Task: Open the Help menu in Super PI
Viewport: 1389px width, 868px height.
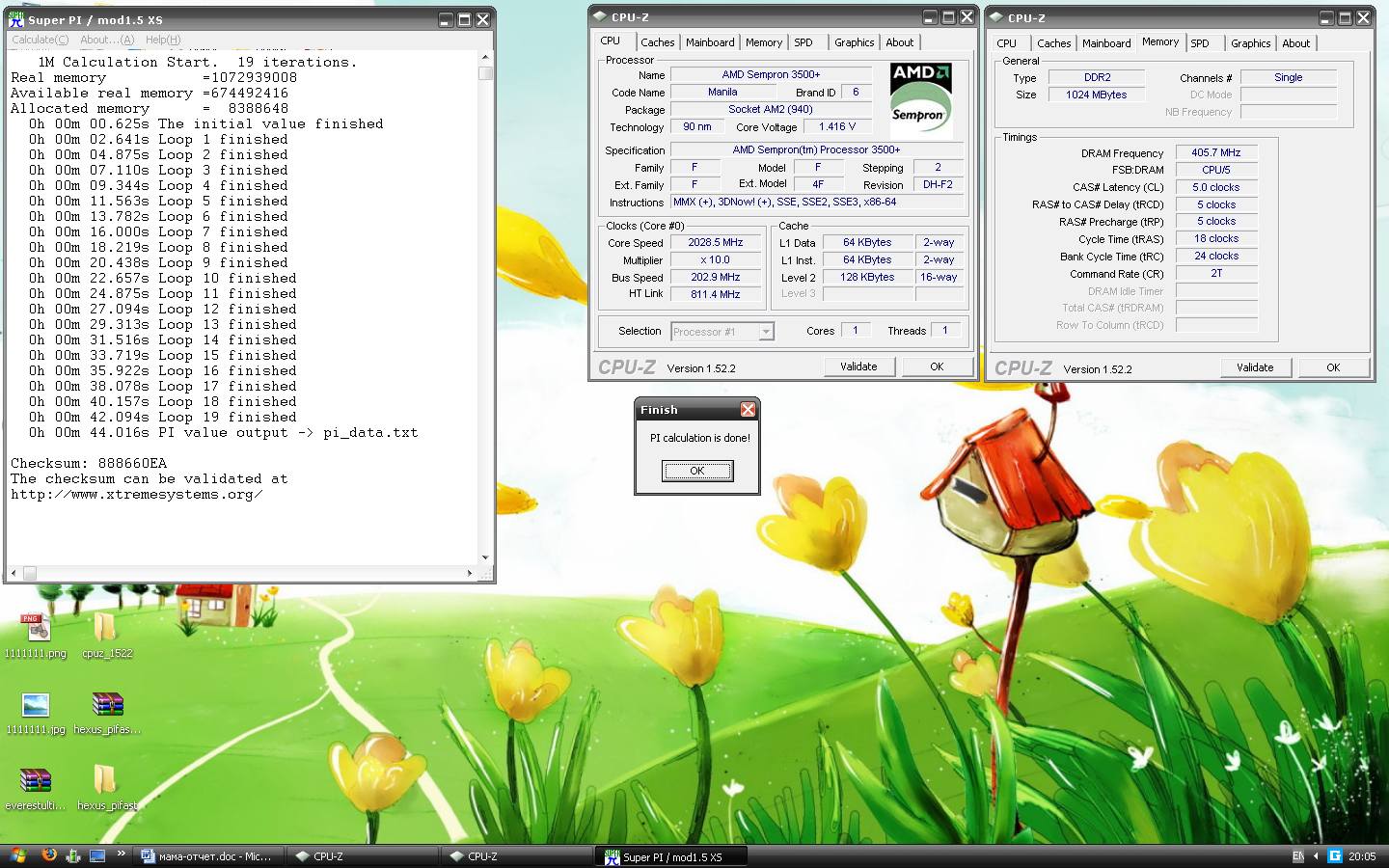Action: tap(163, 40)
